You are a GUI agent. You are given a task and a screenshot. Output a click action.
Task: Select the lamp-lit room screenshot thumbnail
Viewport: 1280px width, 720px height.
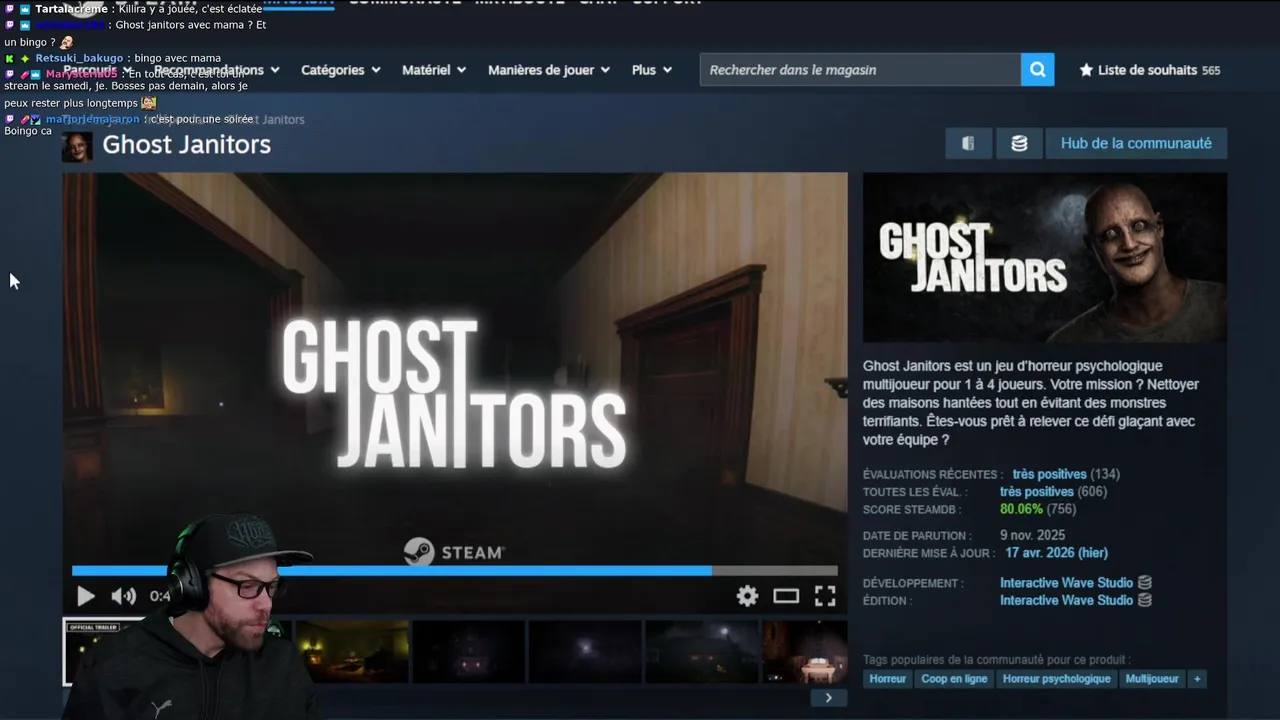tap(351, 652)
